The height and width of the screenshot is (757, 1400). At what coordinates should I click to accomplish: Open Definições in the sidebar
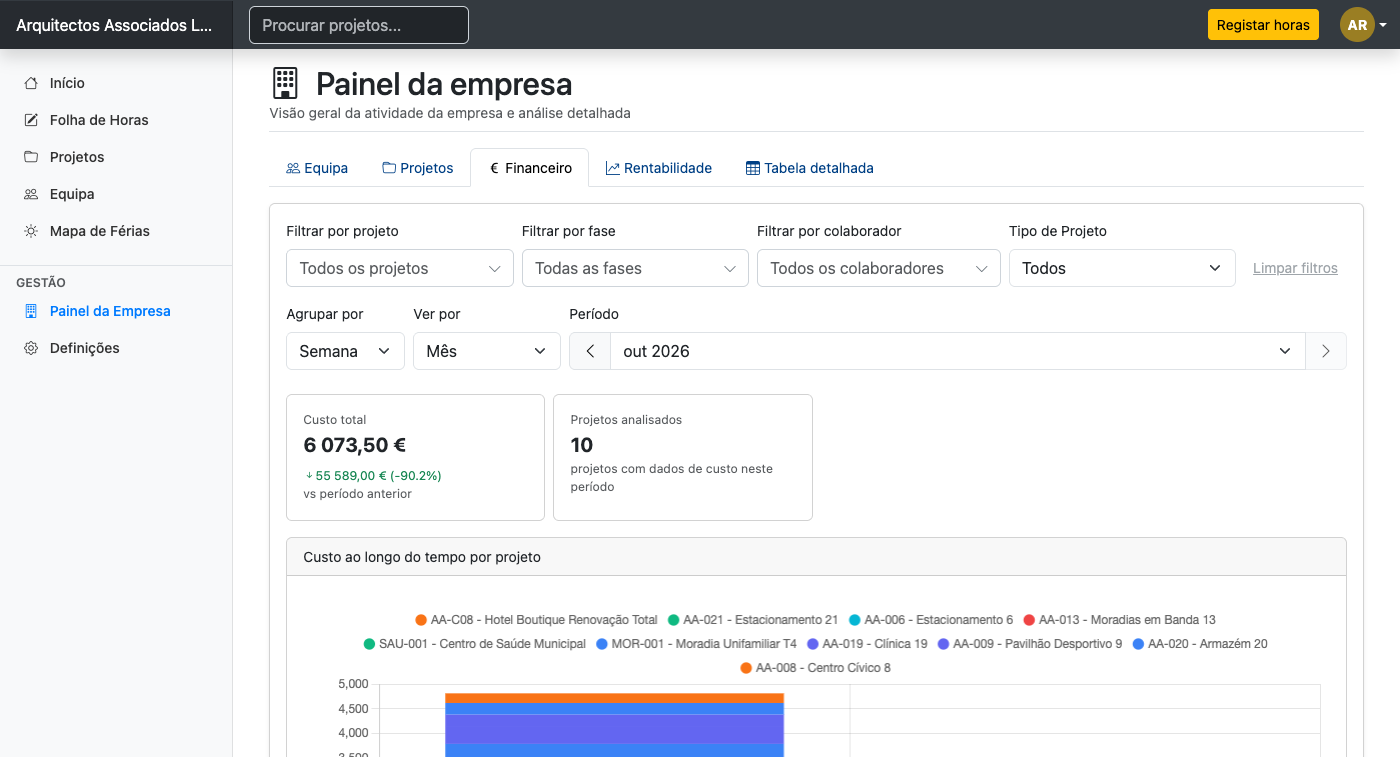tap(116, 348)
